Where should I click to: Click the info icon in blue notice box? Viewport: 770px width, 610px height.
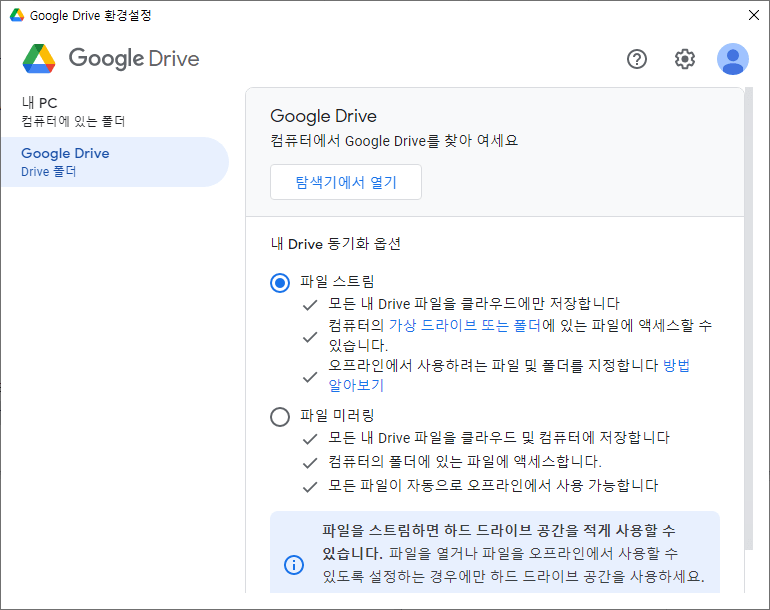pyautogui.click(x=294, y=564)
